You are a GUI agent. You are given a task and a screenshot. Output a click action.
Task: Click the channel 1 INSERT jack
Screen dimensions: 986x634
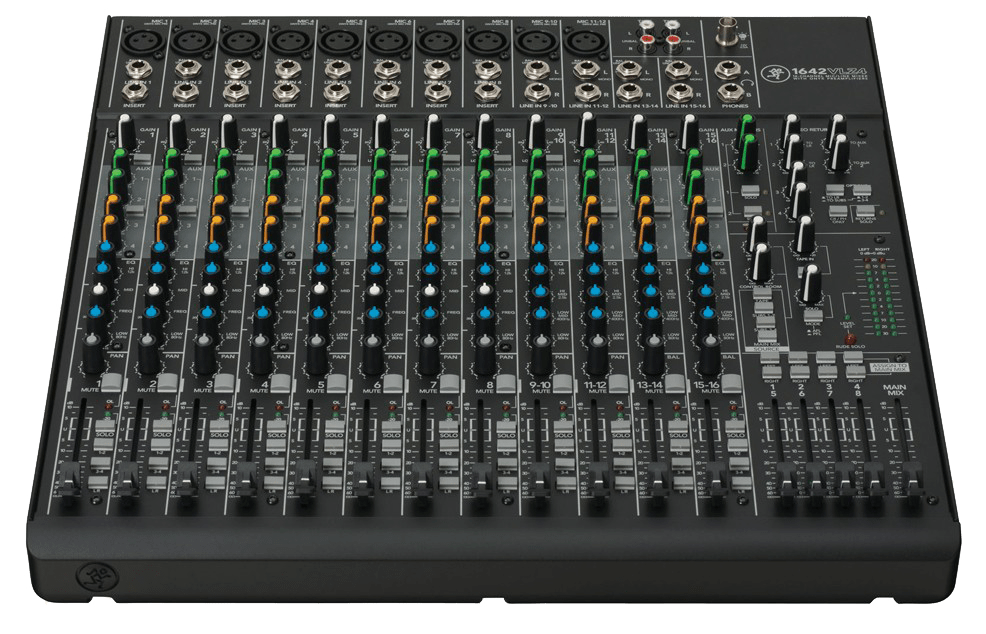click(x=133, y=93)
